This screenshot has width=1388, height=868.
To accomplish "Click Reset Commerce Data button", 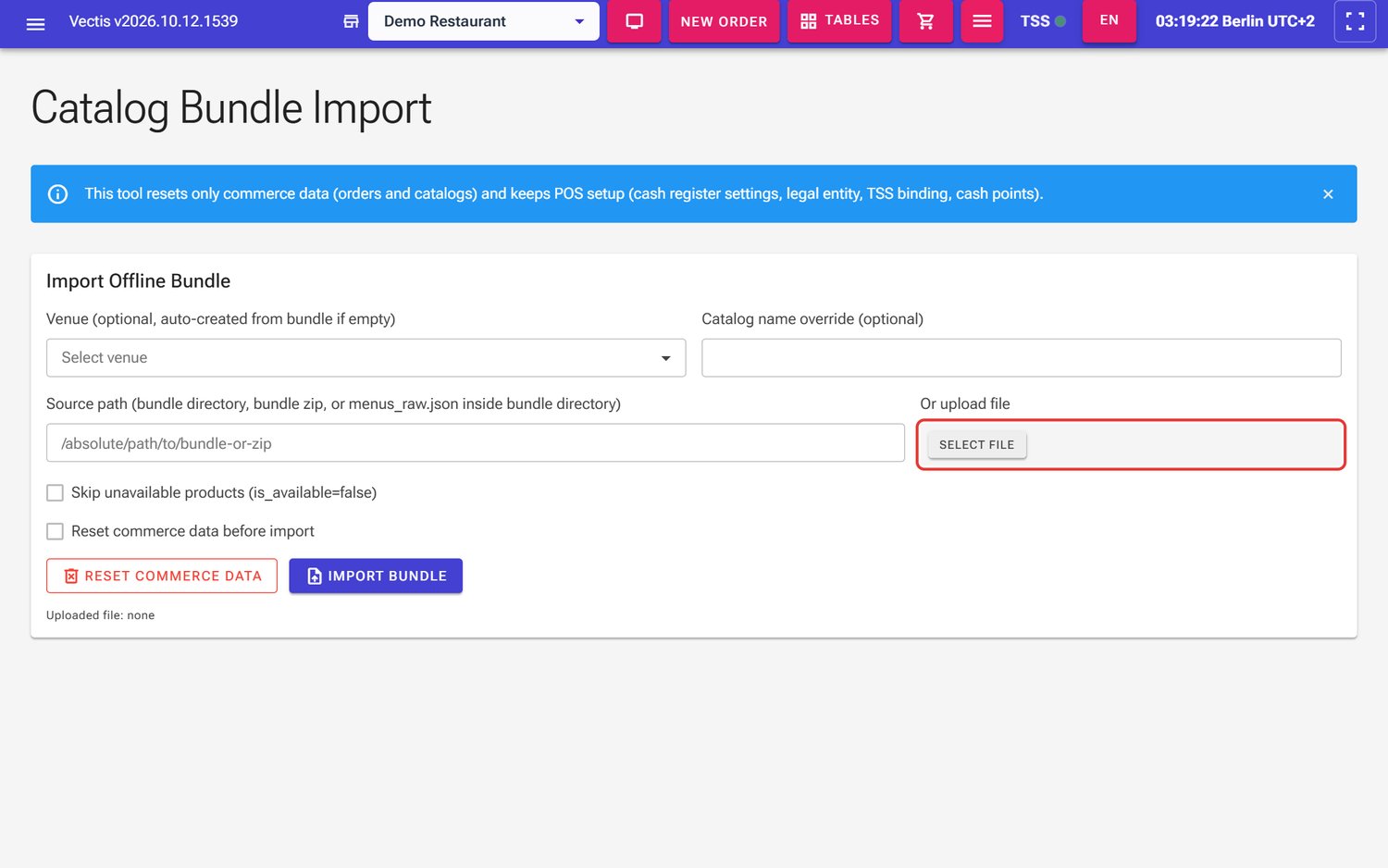I will click(x=162, y=576).
